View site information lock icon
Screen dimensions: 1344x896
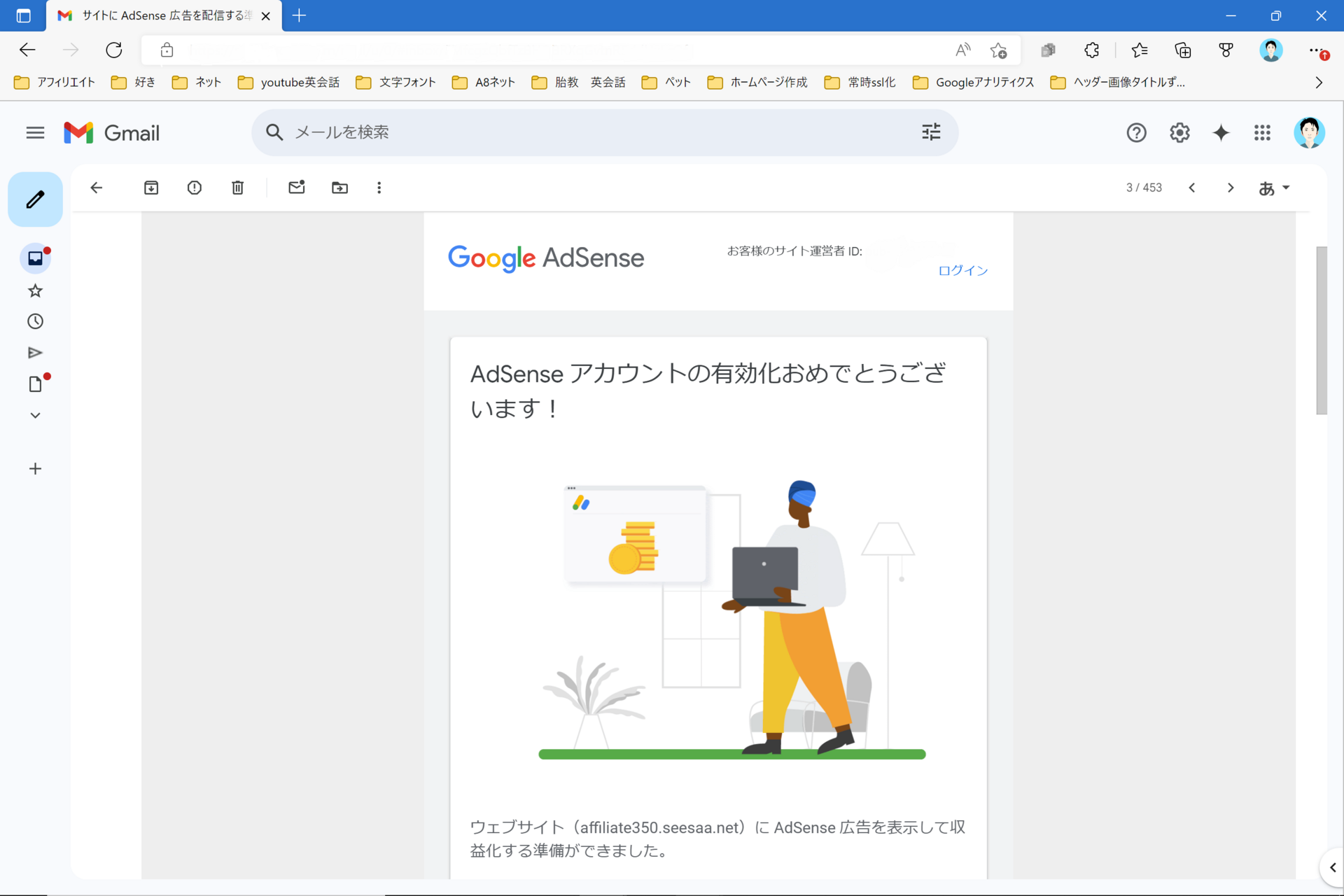[167, 50]
